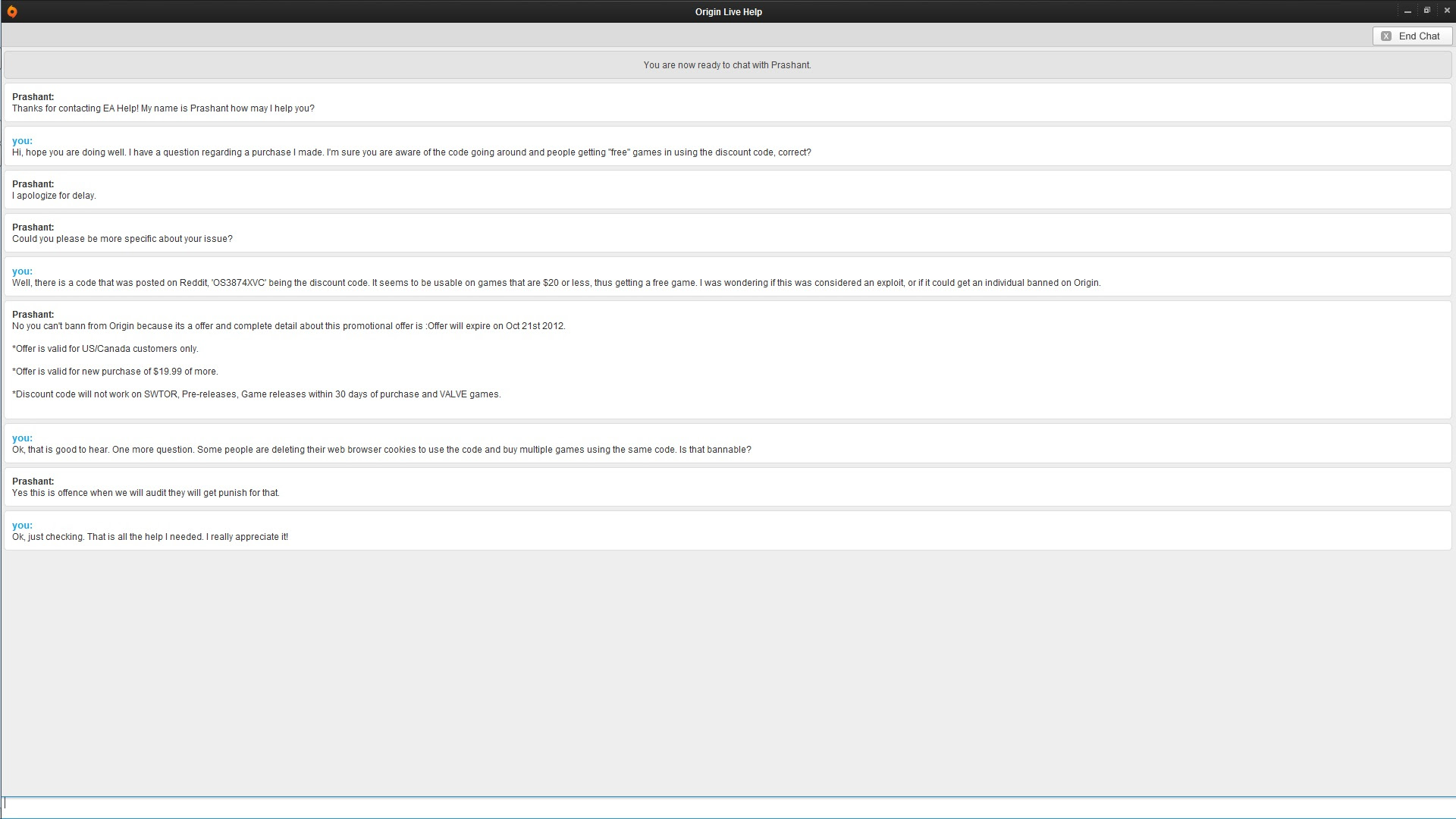
Task: Click the 'I apologize for delay' message
Action: [54, 196]
